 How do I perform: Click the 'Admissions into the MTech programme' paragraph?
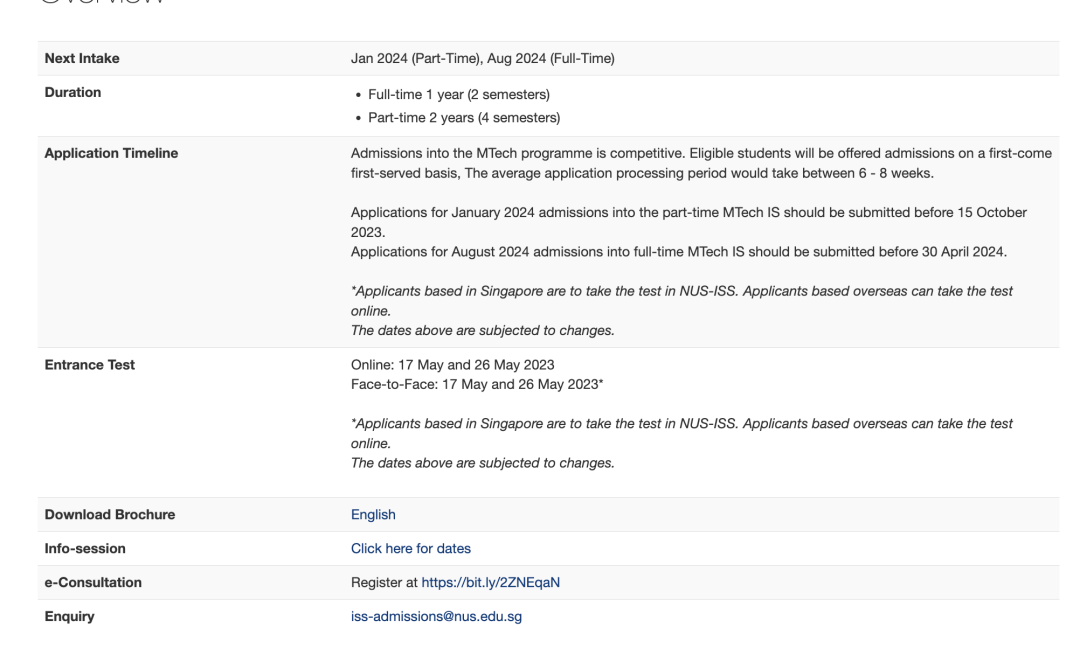pos(700,162)
